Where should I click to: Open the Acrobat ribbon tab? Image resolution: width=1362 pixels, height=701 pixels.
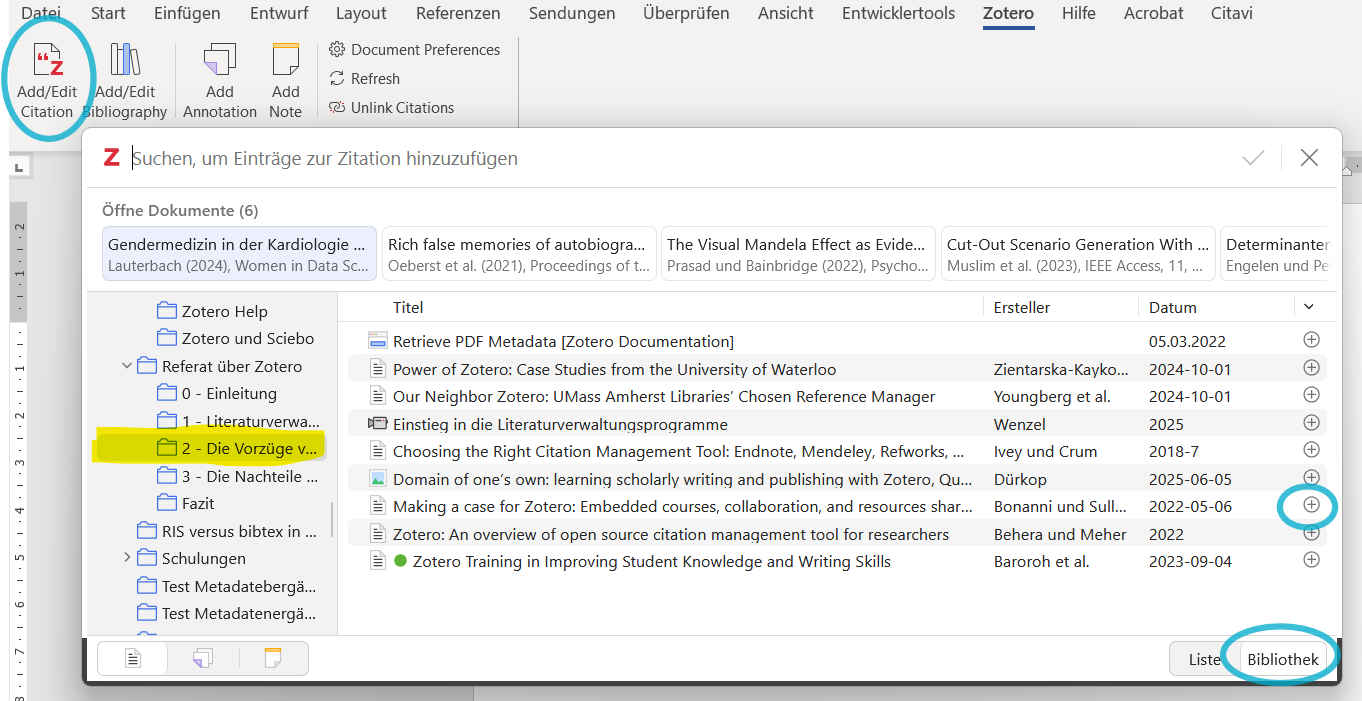pos(1153,13)
